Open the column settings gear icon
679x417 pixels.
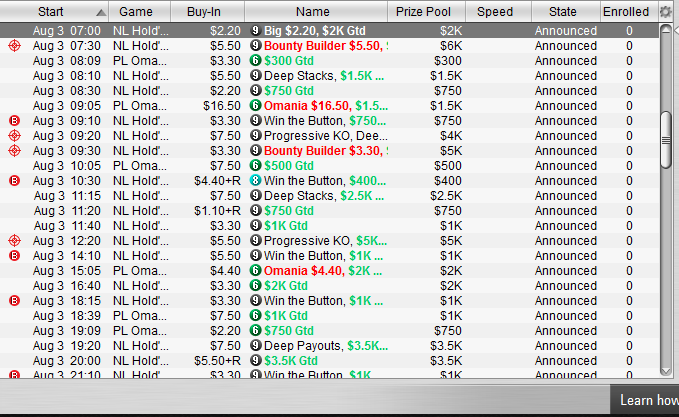[665, 12]
